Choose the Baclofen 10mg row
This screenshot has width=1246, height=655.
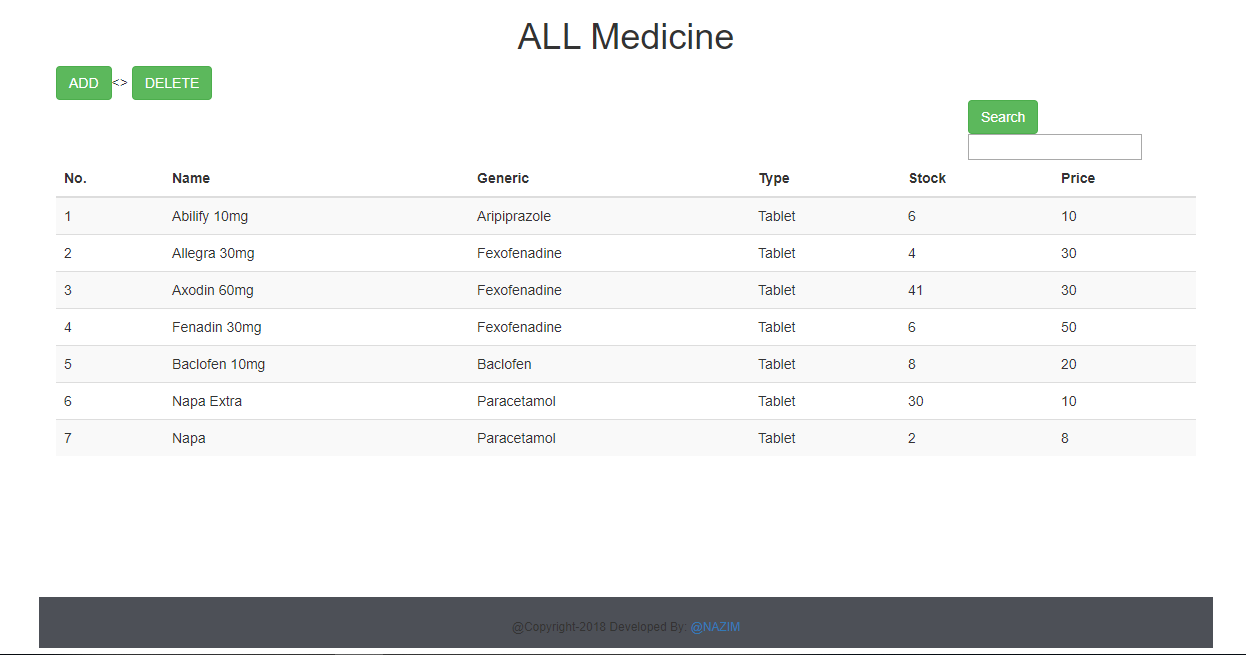(x=218, y=364)
